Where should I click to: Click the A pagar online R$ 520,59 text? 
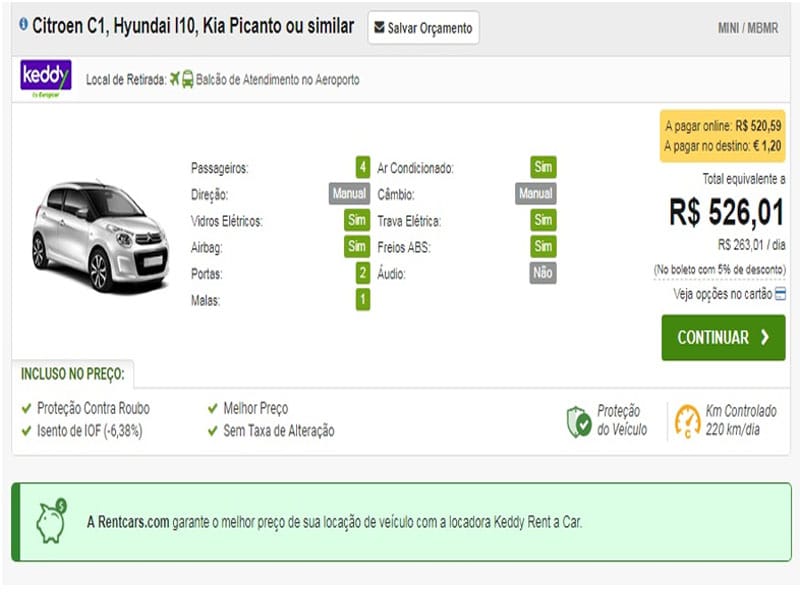723,126
